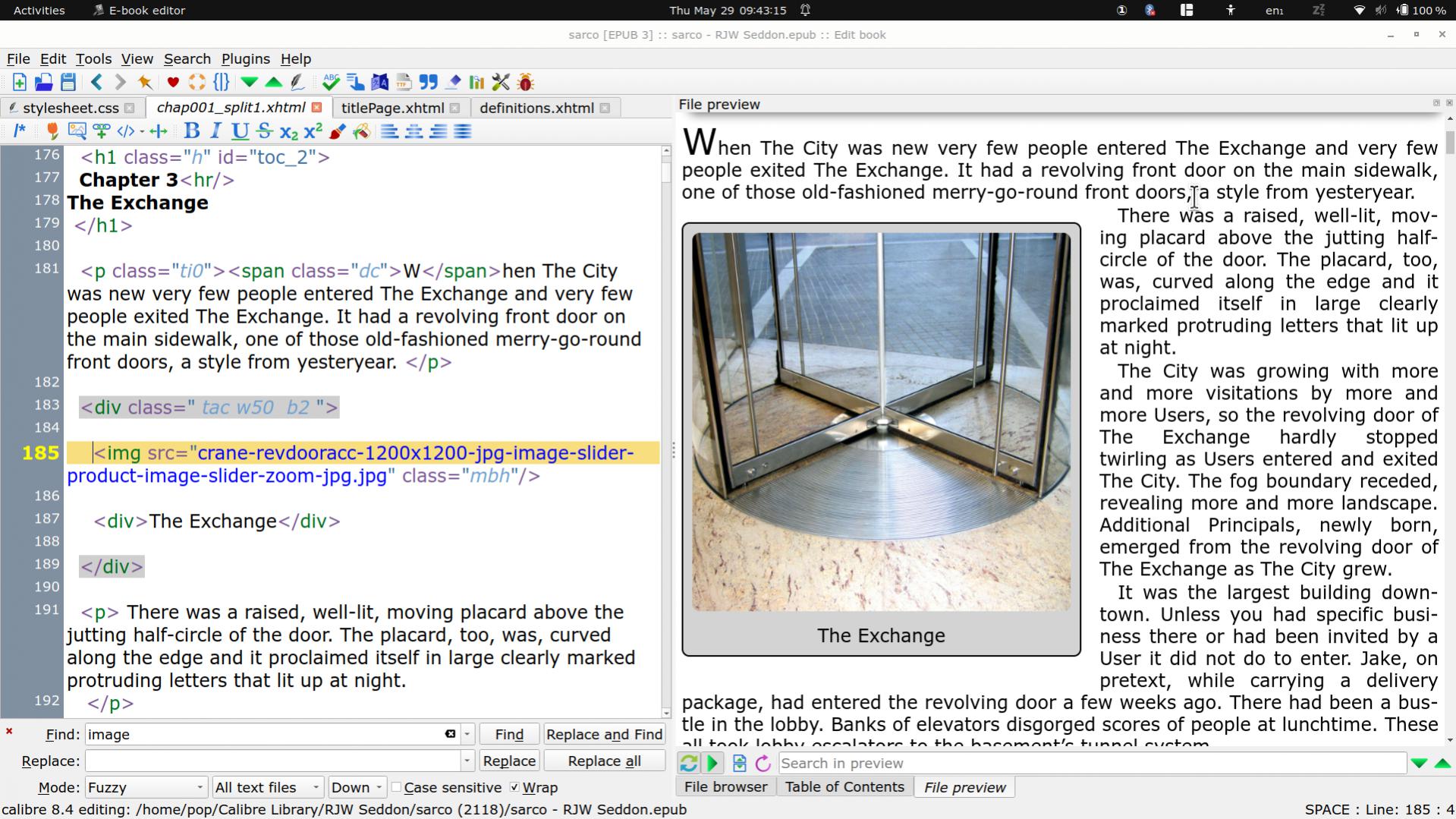Click the Find button

(509, 735)
